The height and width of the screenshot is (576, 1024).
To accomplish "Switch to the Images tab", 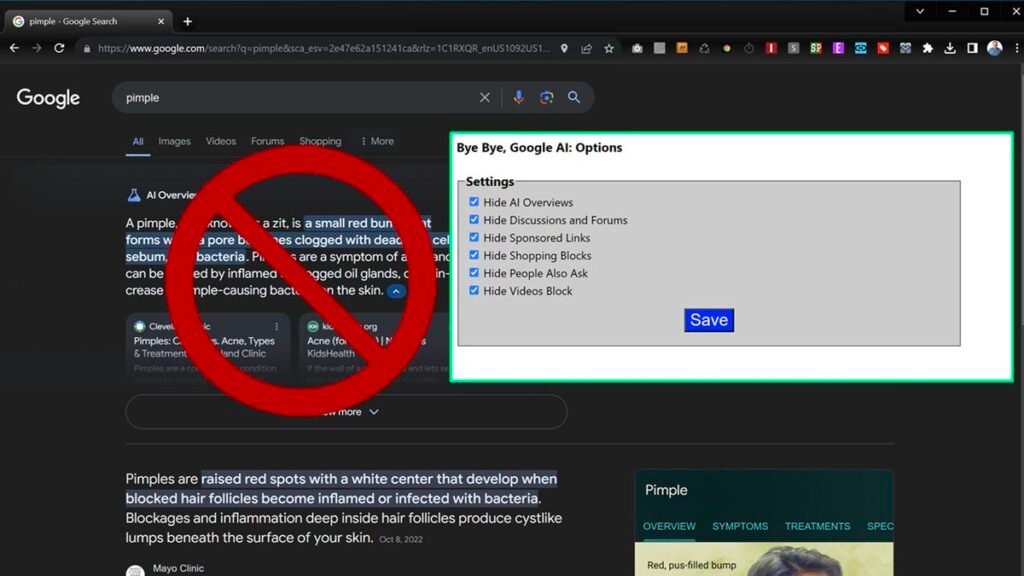I will (174, 141).
